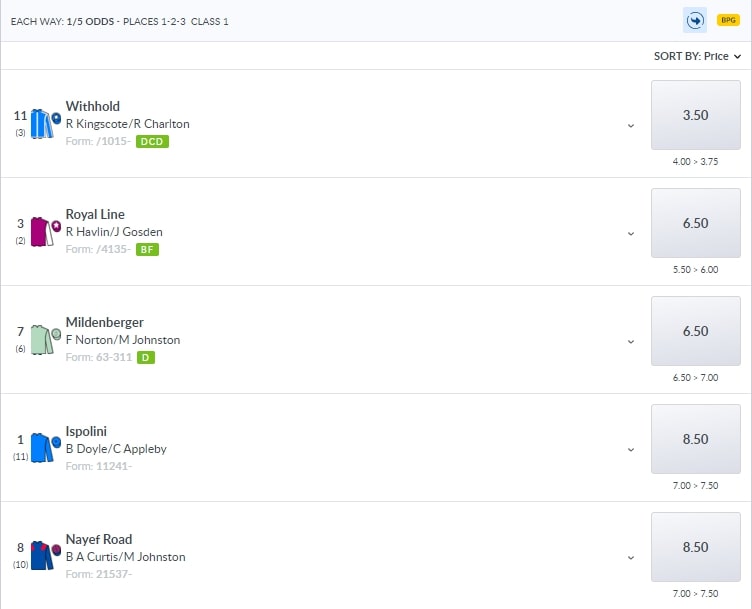This screenshot has width=752, height=609.
Task: Expand Mildenberger's runner details chevron
Action: click(x=631, y=341)
